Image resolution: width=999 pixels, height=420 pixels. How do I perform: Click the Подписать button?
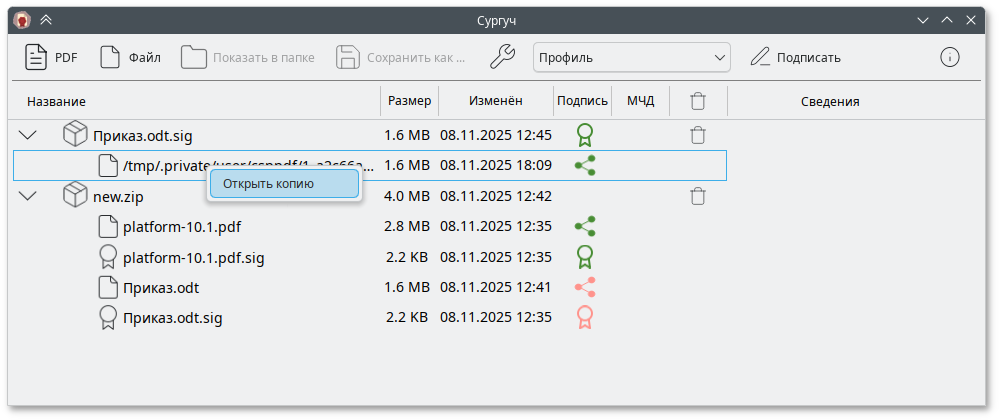[x=796, y=57]
